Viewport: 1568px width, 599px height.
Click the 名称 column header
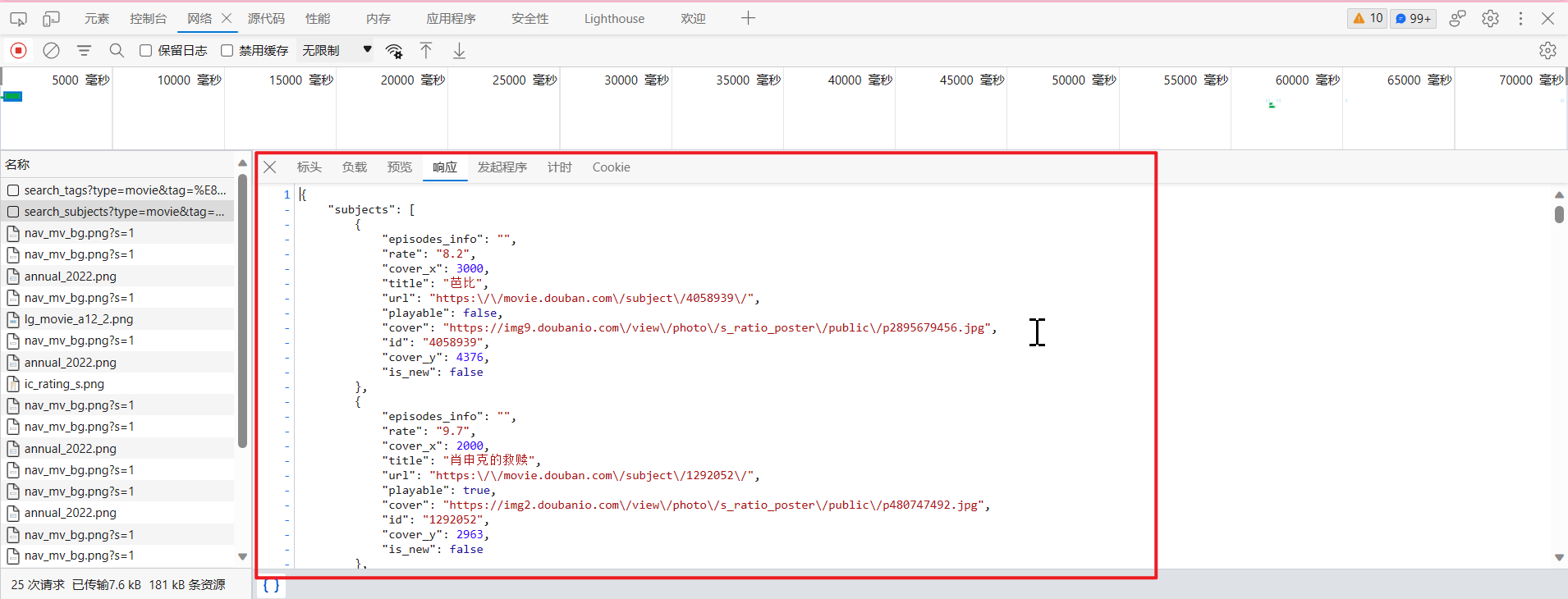click(x=17, y=165)
